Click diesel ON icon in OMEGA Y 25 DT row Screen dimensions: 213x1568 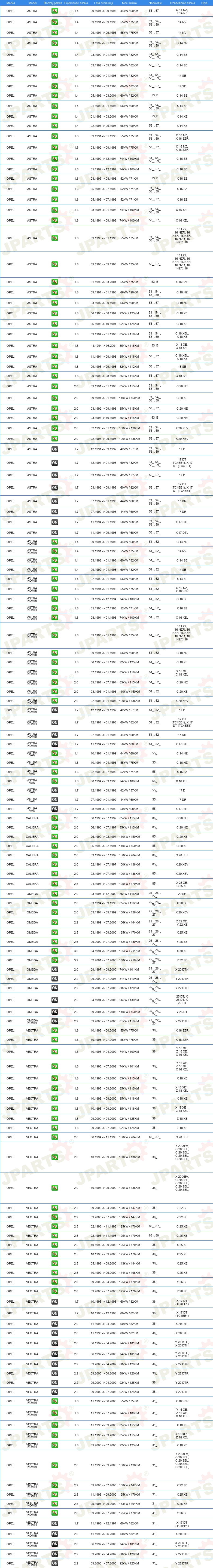(55, 1012)
